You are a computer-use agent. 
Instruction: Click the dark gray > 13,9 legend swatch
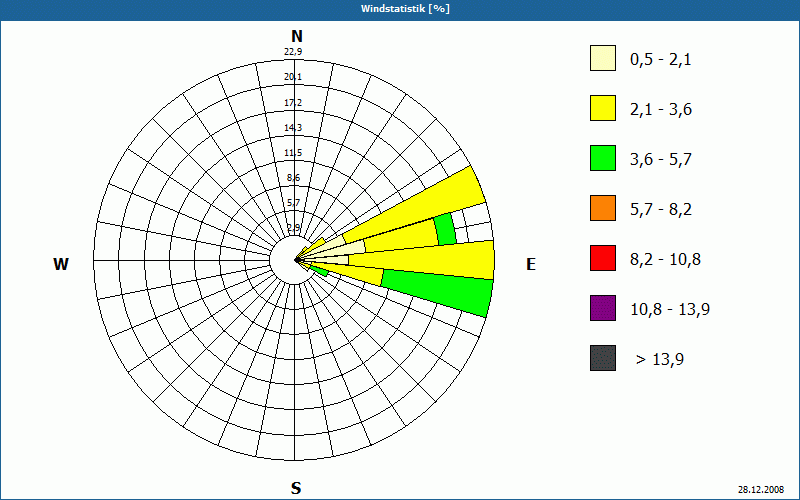[x=603, y=358]
